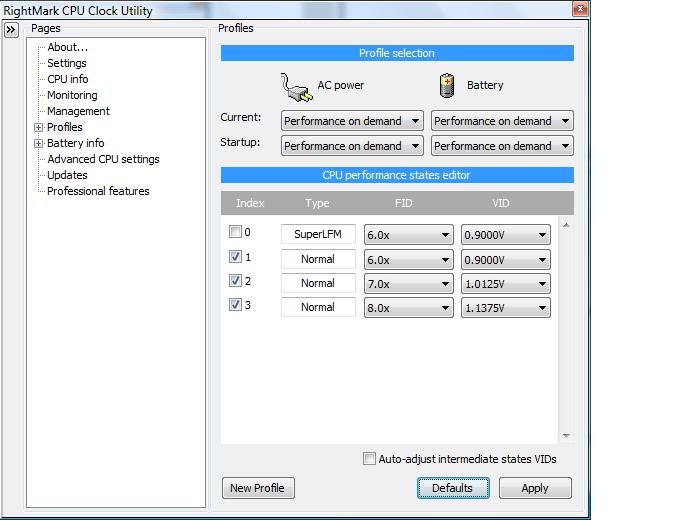This screenshot has height=520, width=683.
Task: Open FID dropdown for index 1
Action: (409, 260)
